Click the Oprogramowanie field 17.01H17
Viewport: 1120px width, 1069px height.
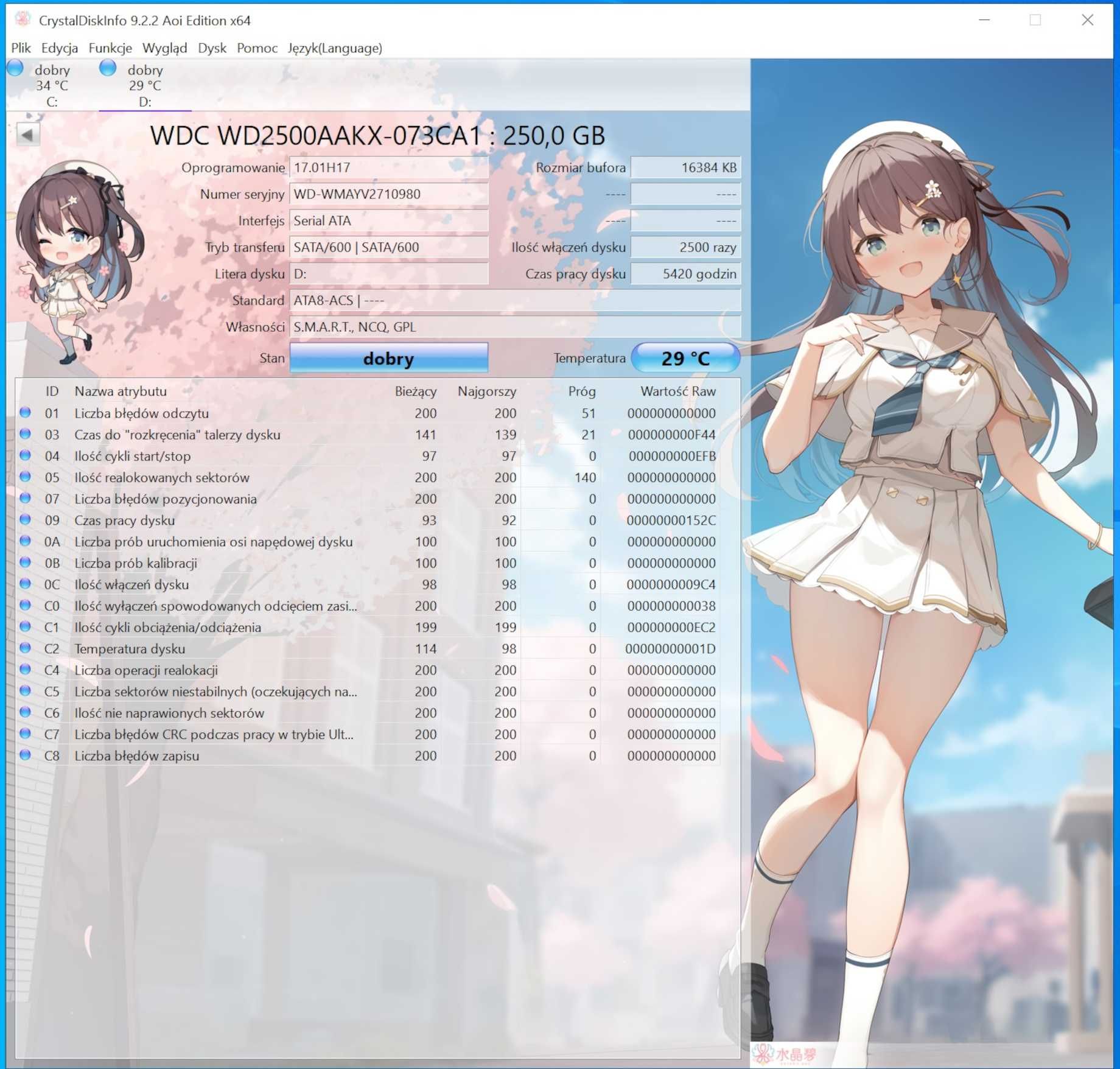[389, 167]
